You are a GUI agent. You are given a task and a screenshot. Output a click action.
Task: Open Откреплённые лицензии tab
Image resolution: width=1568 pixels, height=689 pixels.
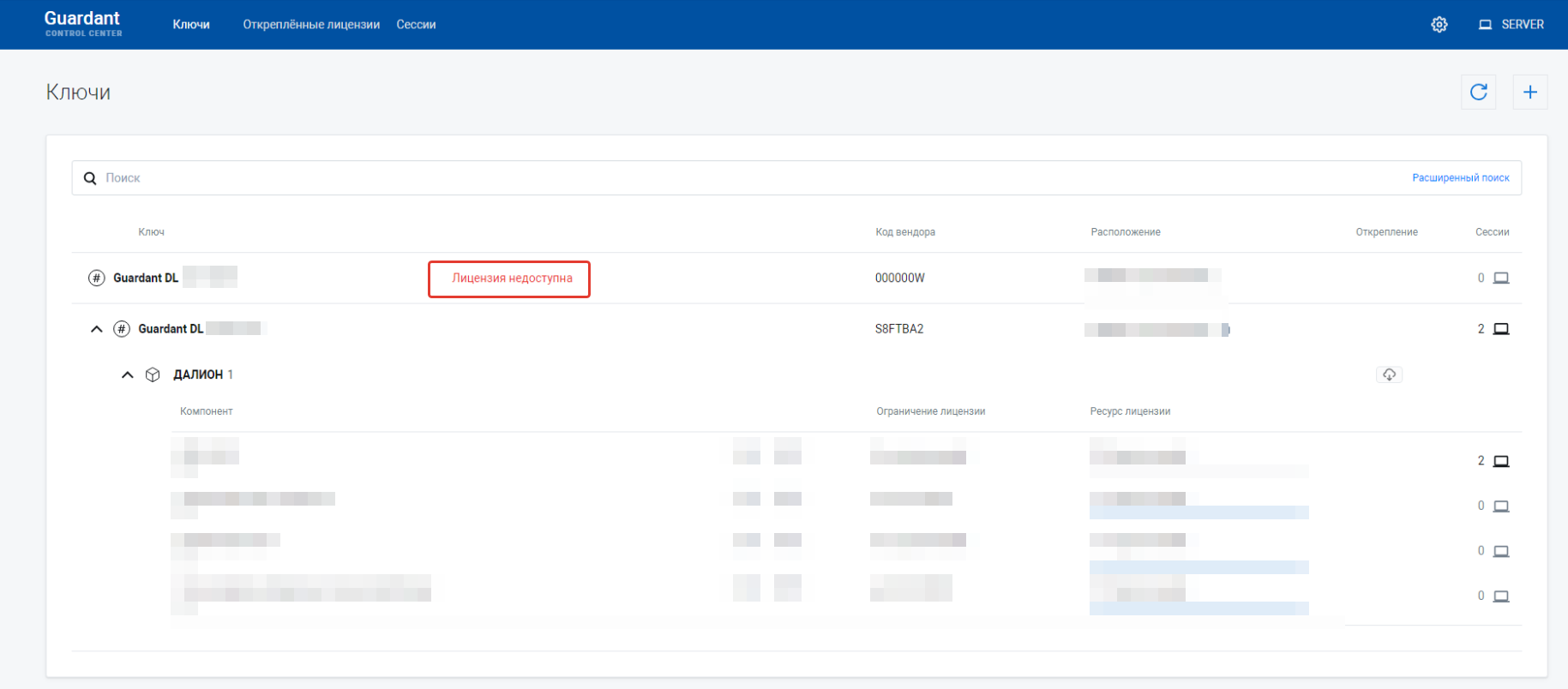pyautogui.click(x=311, y=25)
